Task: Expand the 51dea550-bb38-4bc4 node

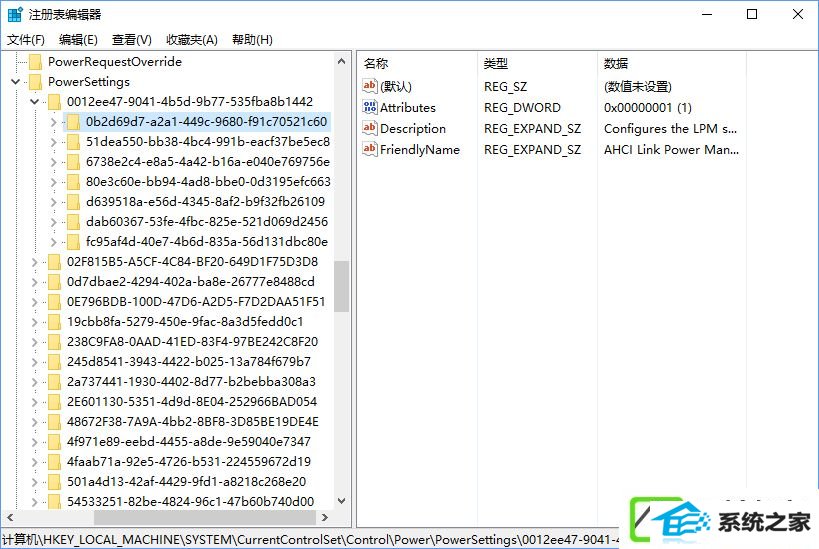Action: tap(53, 142)
